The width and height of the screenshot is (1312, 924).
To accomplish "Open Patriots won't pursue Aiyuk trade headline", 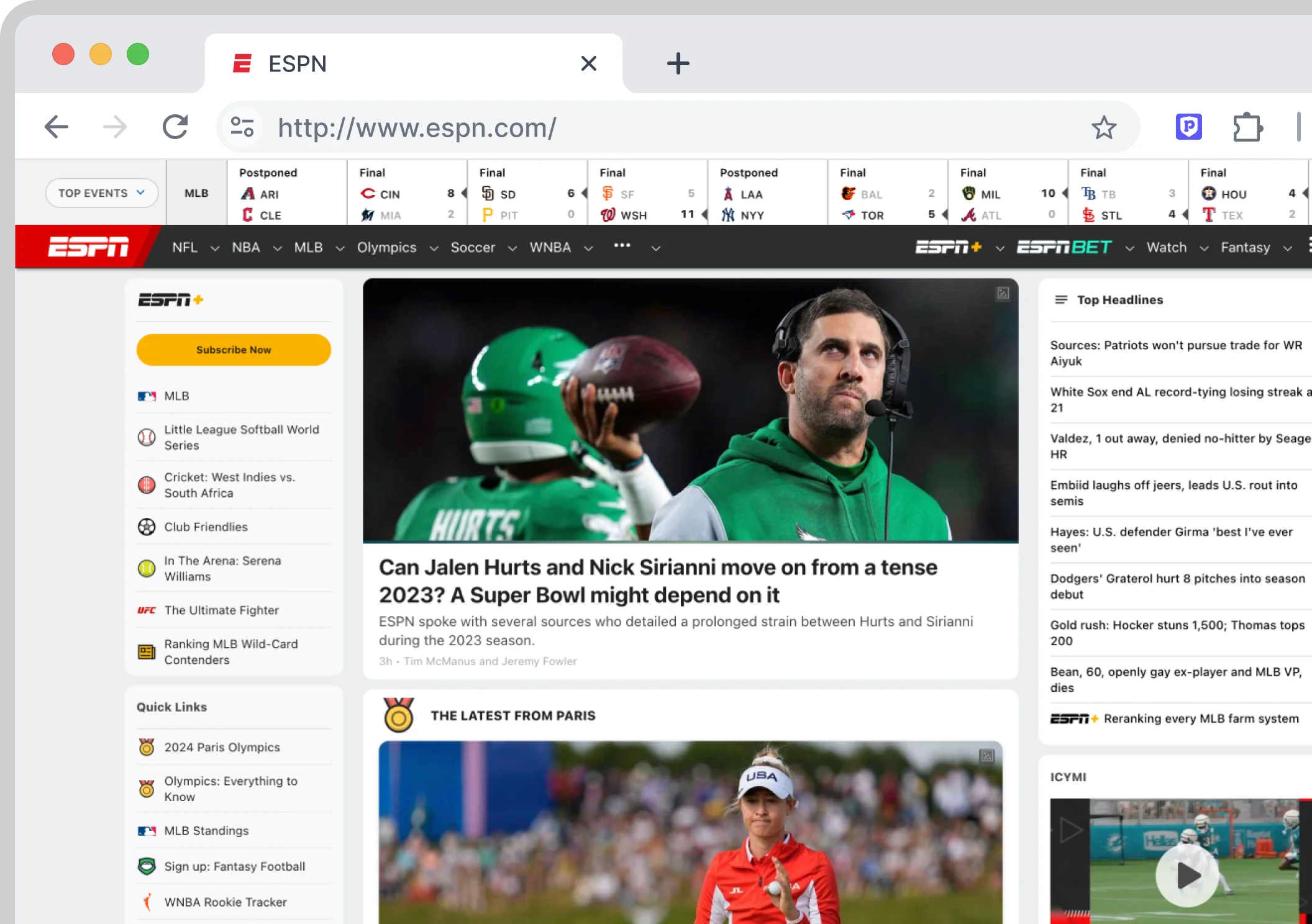I will point(1176,353).
